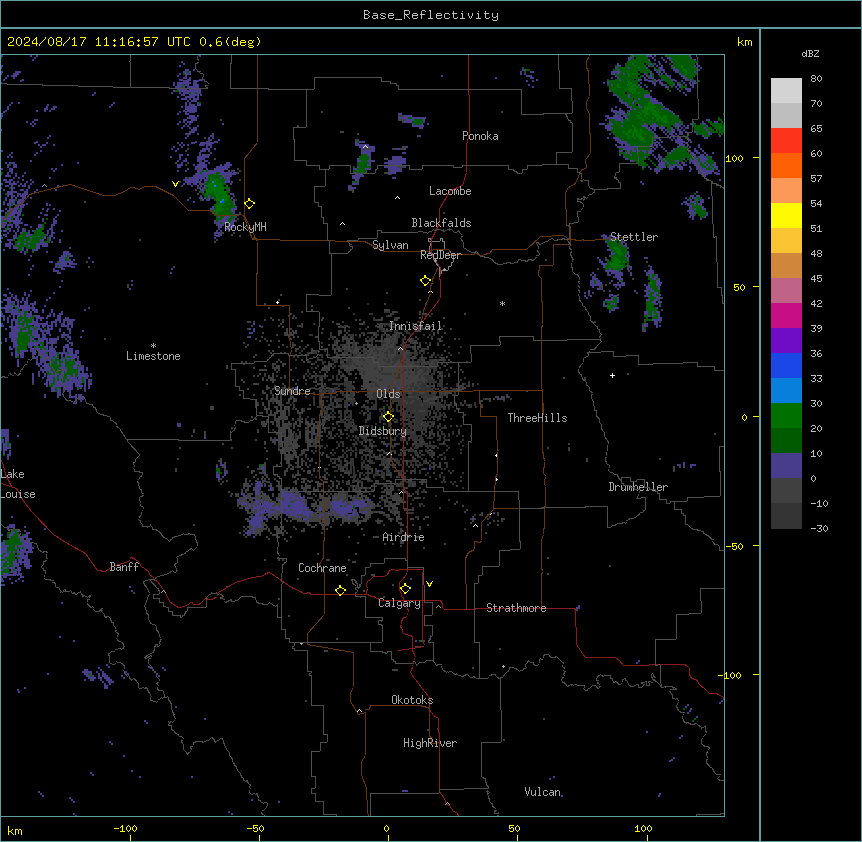The height and width of the screenshot is (842, 862).
Task: Select the blue 36–33 dBZ legend swatch
Action: coord(786,365)
